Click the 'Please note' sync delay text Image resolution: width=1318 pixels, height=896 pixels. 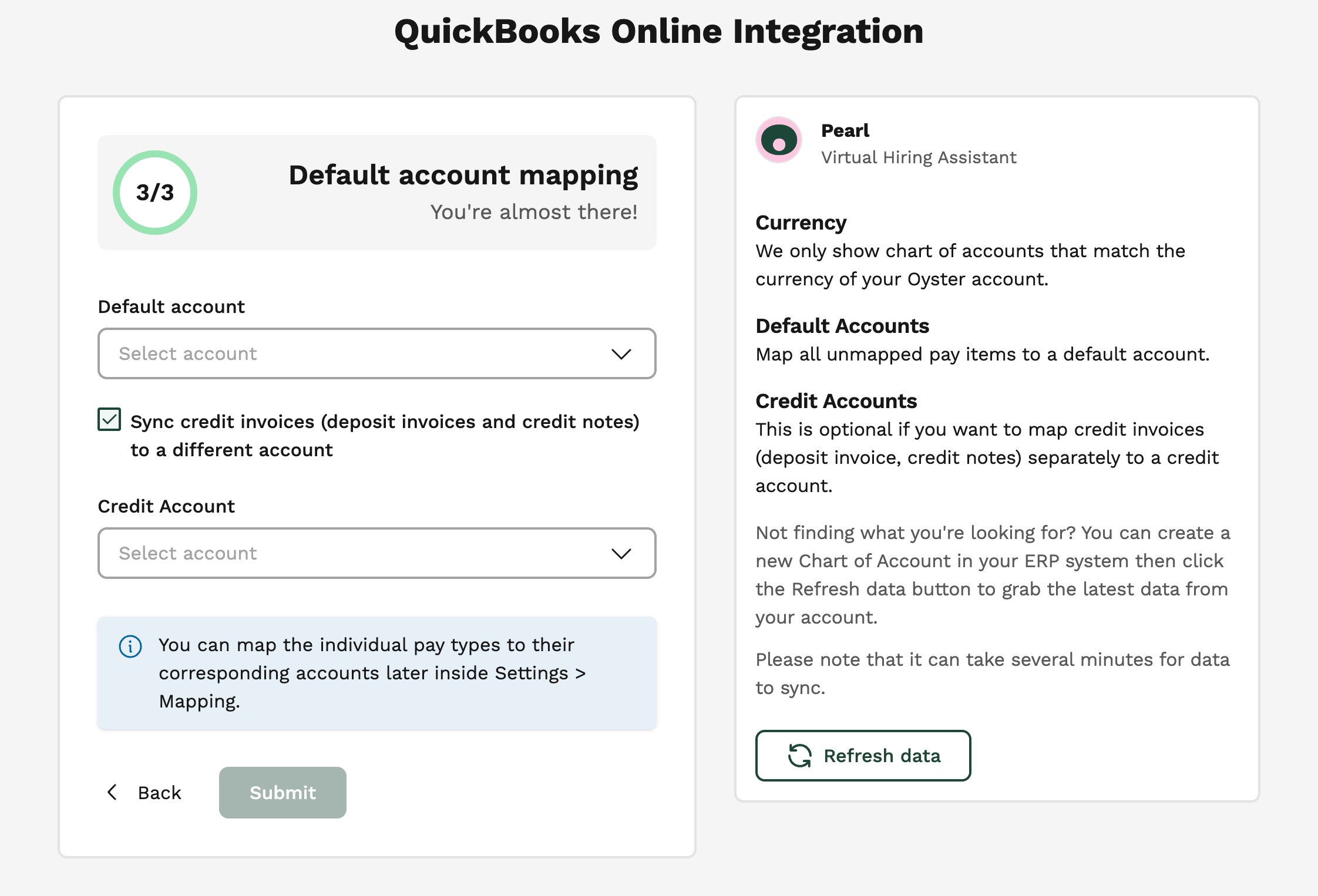993,673
